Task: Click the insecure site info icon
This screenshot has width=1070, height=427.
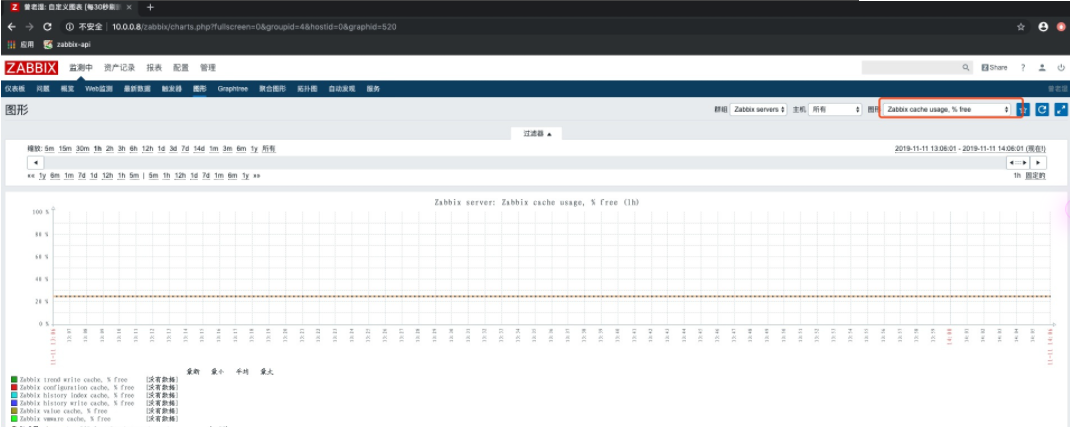Action: [x=69, y=27]
